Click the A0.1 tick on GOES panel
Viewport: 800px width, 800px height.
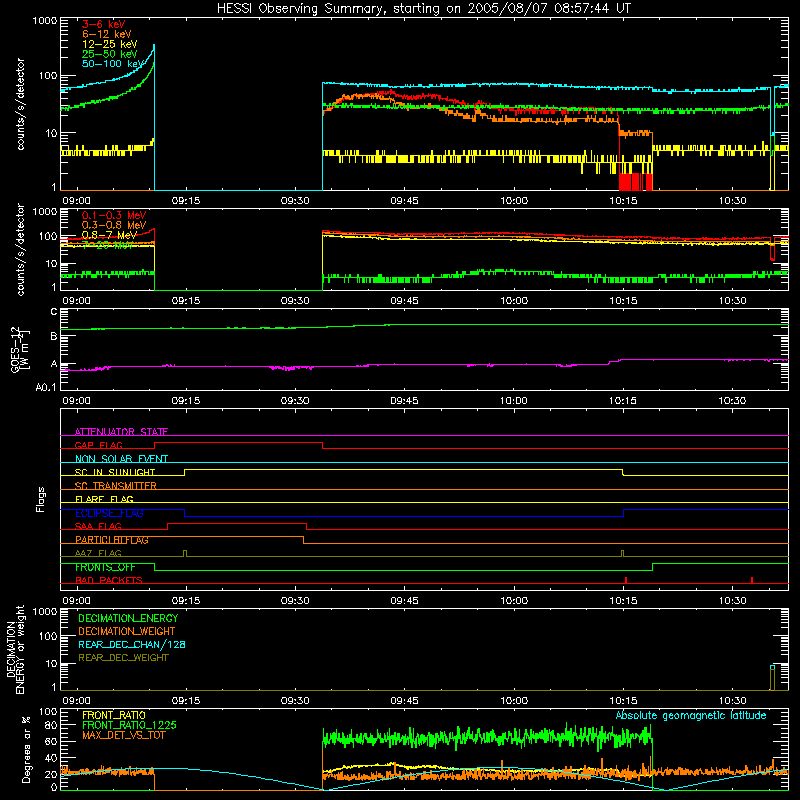[46, 387]
